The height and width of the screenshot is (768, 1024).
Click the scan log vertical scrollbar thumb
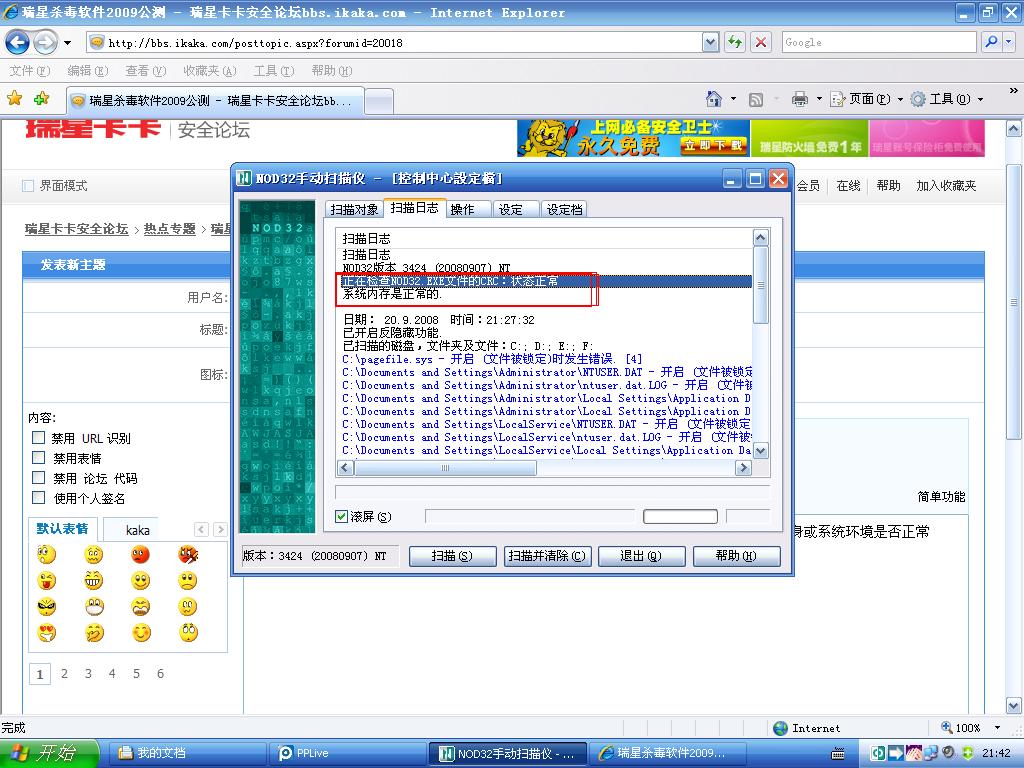[760, 285]
